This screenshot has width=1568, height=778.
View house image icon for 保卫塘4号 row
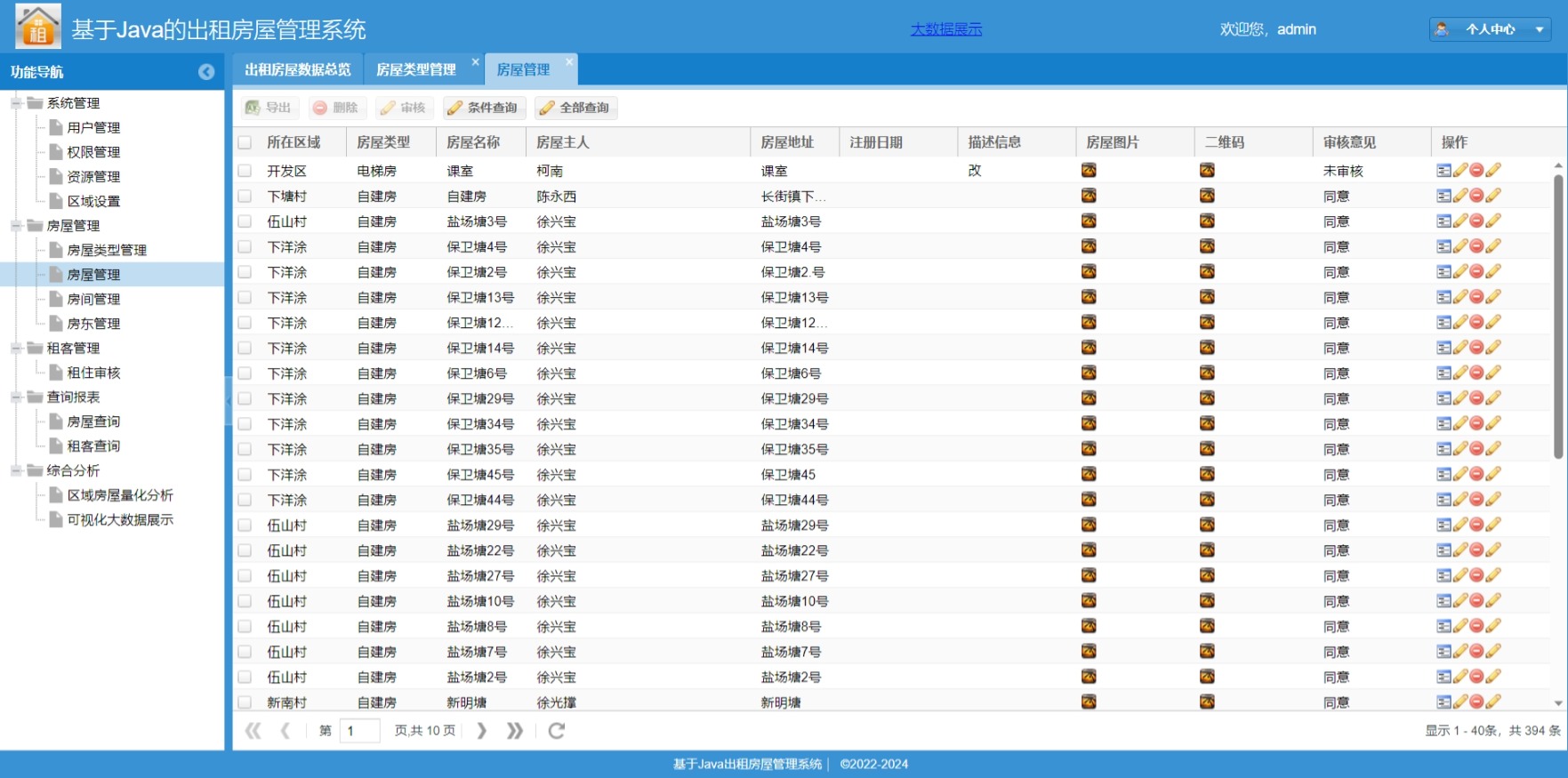[1089, 246]
